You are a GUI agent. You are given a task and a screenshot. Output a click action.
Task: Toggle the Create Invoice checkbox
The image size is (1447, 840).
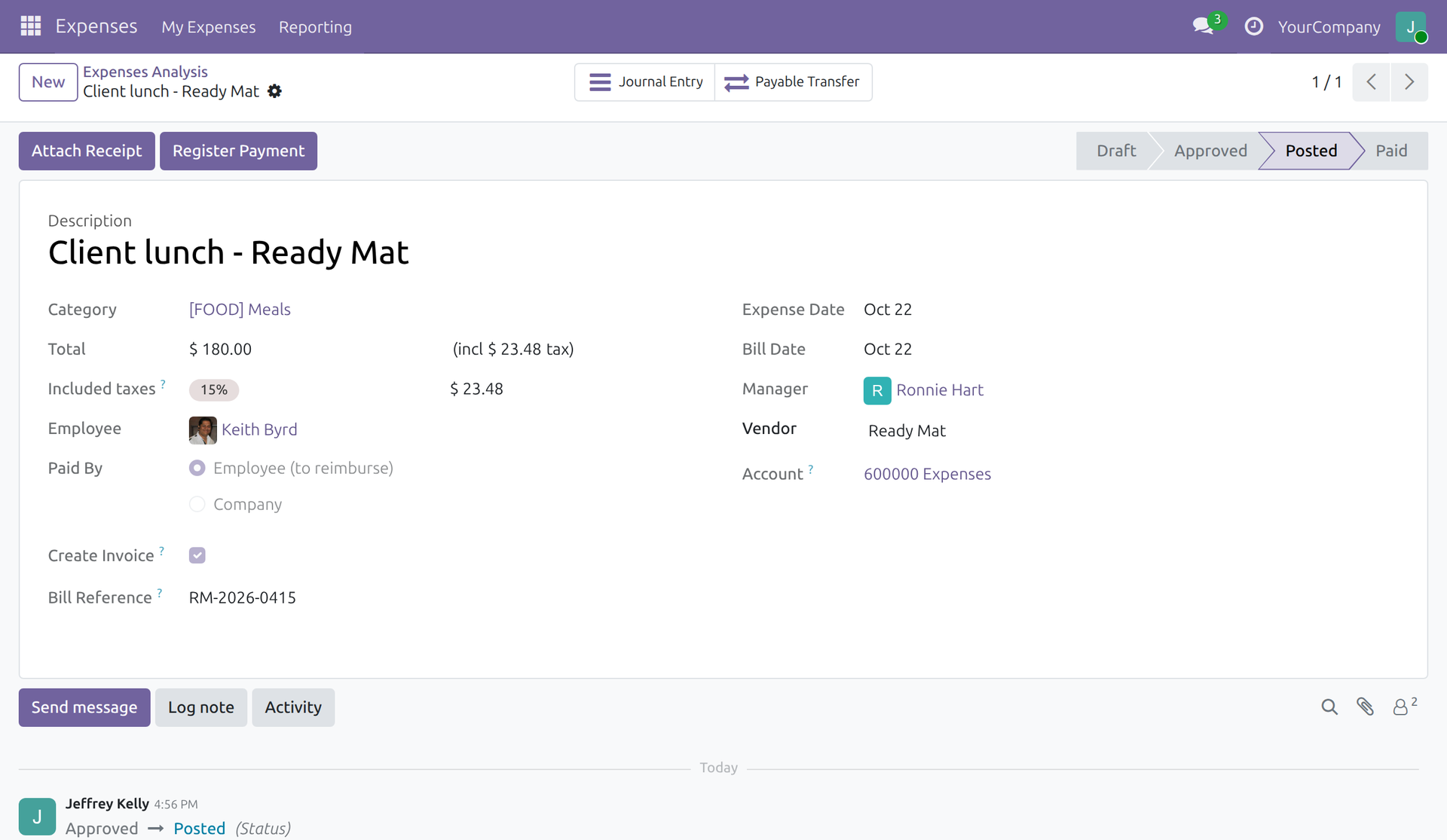pyautogui.click(x=197, y=555)
